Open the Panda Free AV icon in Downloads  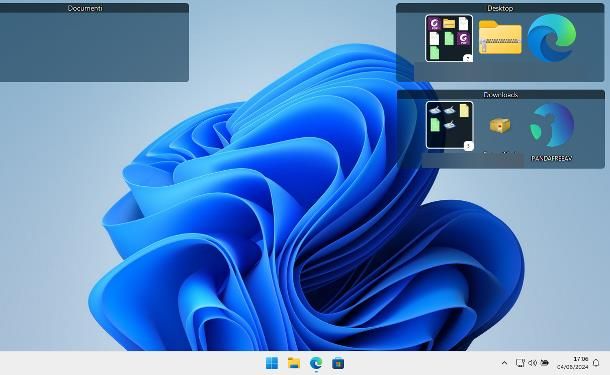[552, 125]
